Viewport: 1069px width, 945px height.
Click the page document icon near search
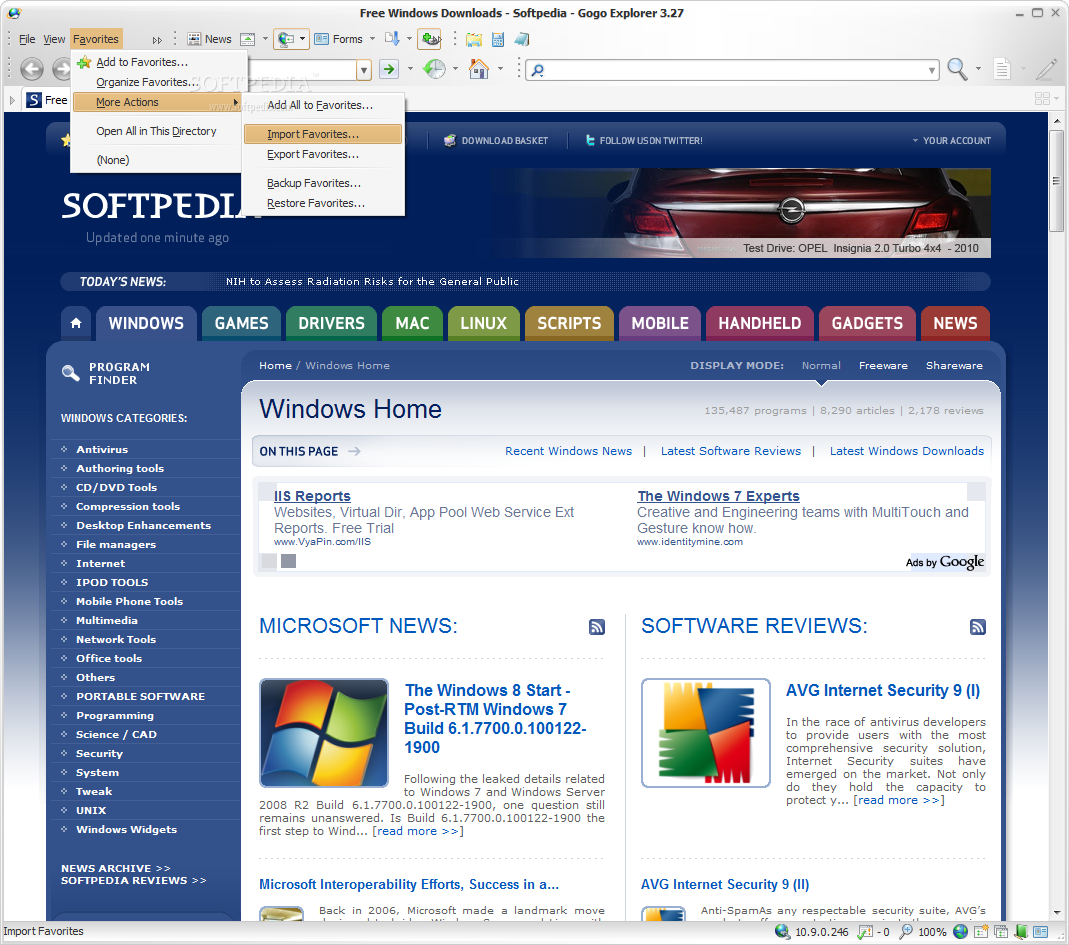(1002, 69)
